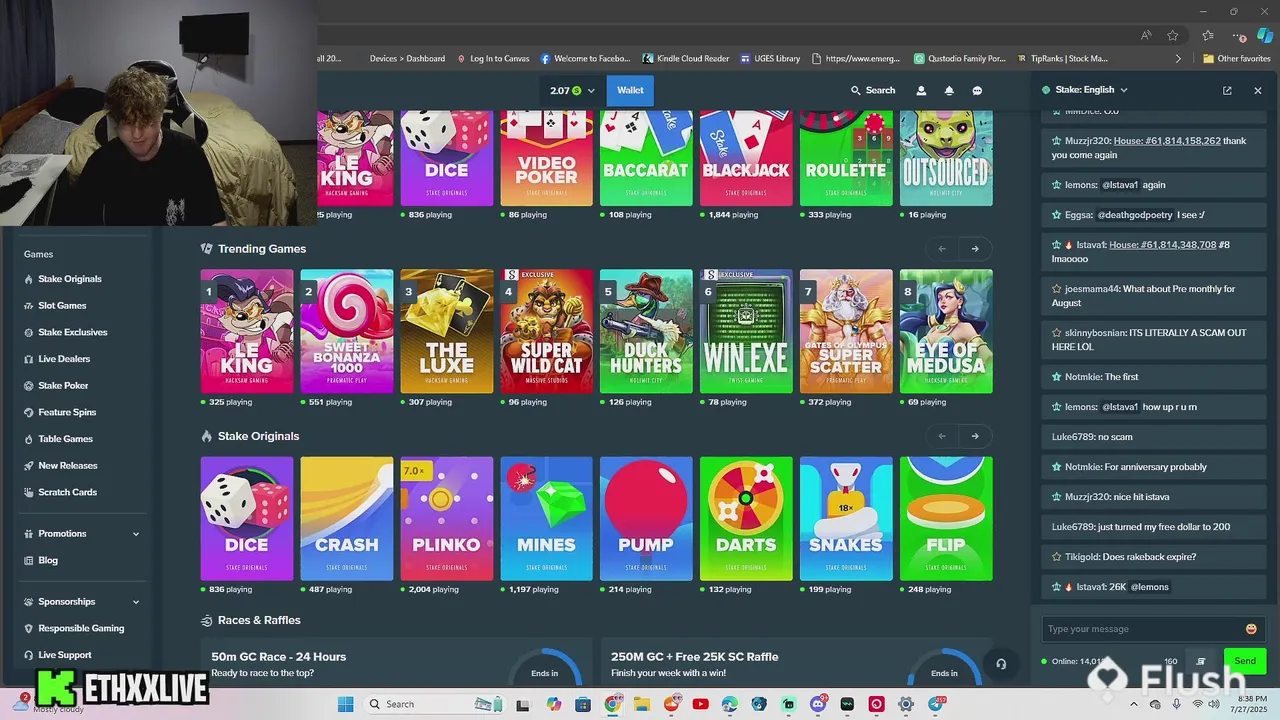
Task: Open House bet link #61,814,158,262
Action: pyautogui.click(x=1167, y=141)
